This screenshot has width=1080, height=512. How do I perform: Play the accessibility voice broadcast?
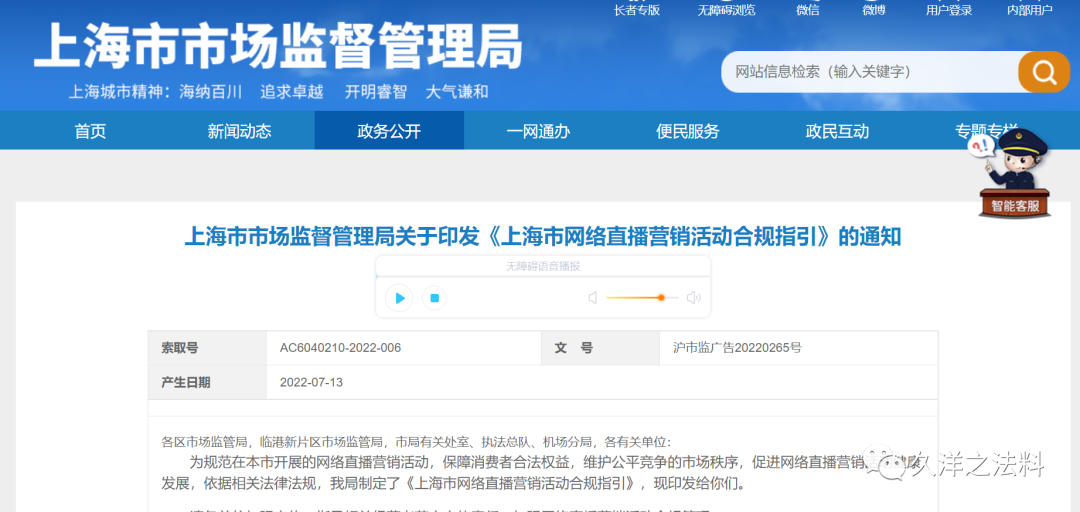399,298
